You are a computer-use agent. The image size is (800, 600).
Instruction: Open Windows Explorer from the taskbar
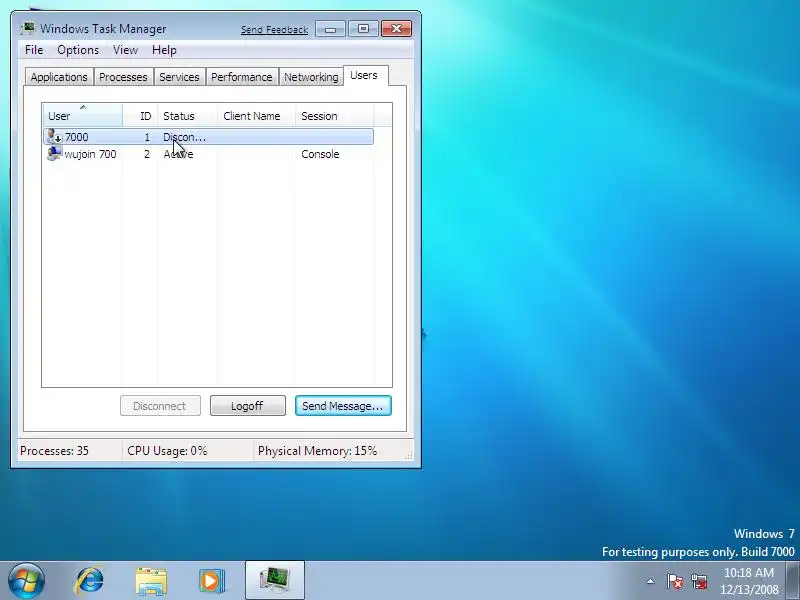pyautogui.click(x=151, y=581)
